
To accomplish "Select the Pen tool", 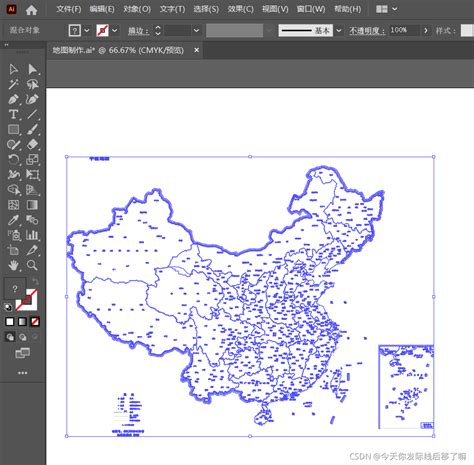I will [x=13, y=99].
